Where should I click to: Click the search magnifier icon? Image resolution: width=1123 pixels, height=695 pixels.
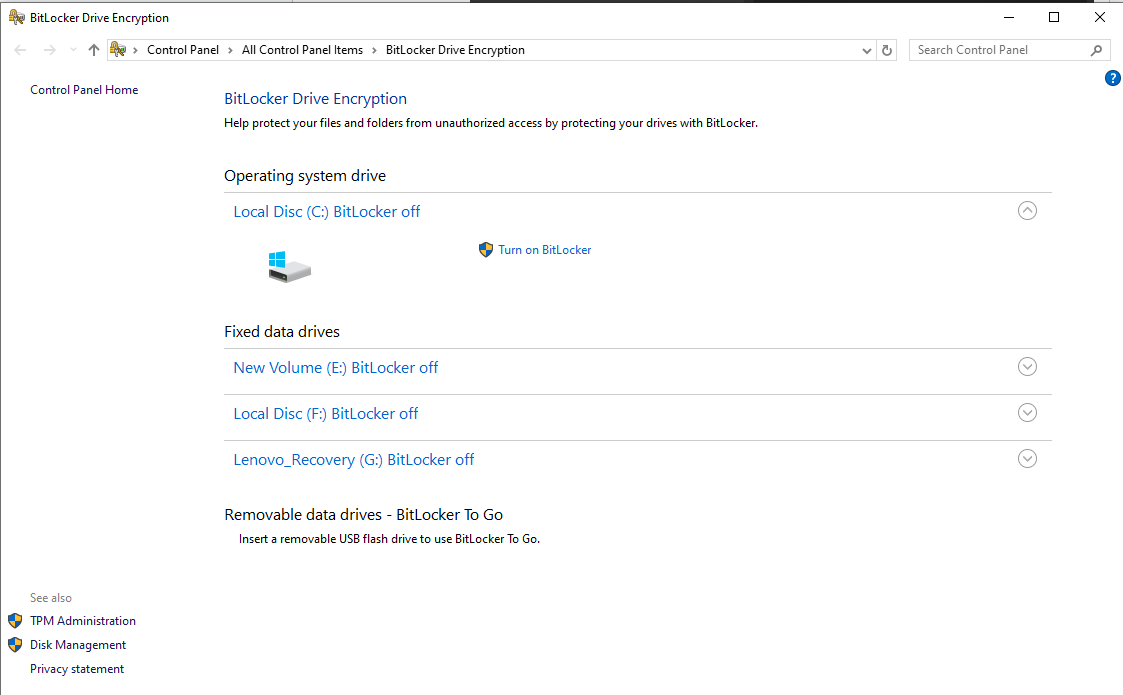point(1096,49)
